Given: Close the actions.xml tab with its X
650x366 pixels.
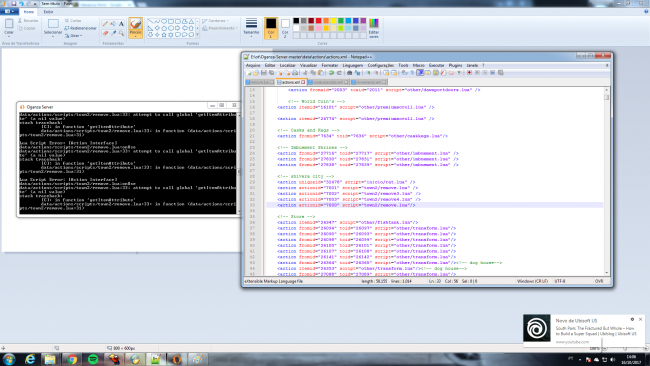Looking at the screenshot, I should coord(303,82).
